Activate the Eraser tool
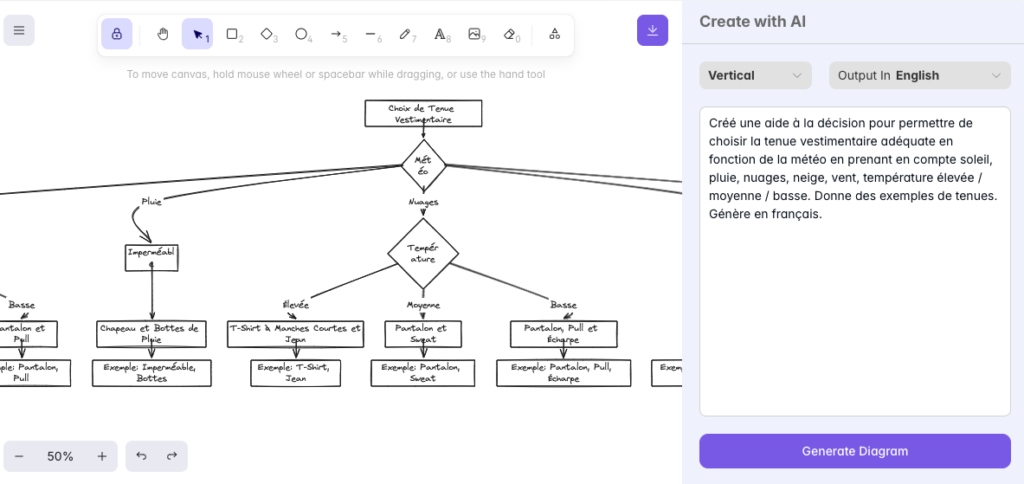This screenshot has width=1024, height=484. [510, 34]
